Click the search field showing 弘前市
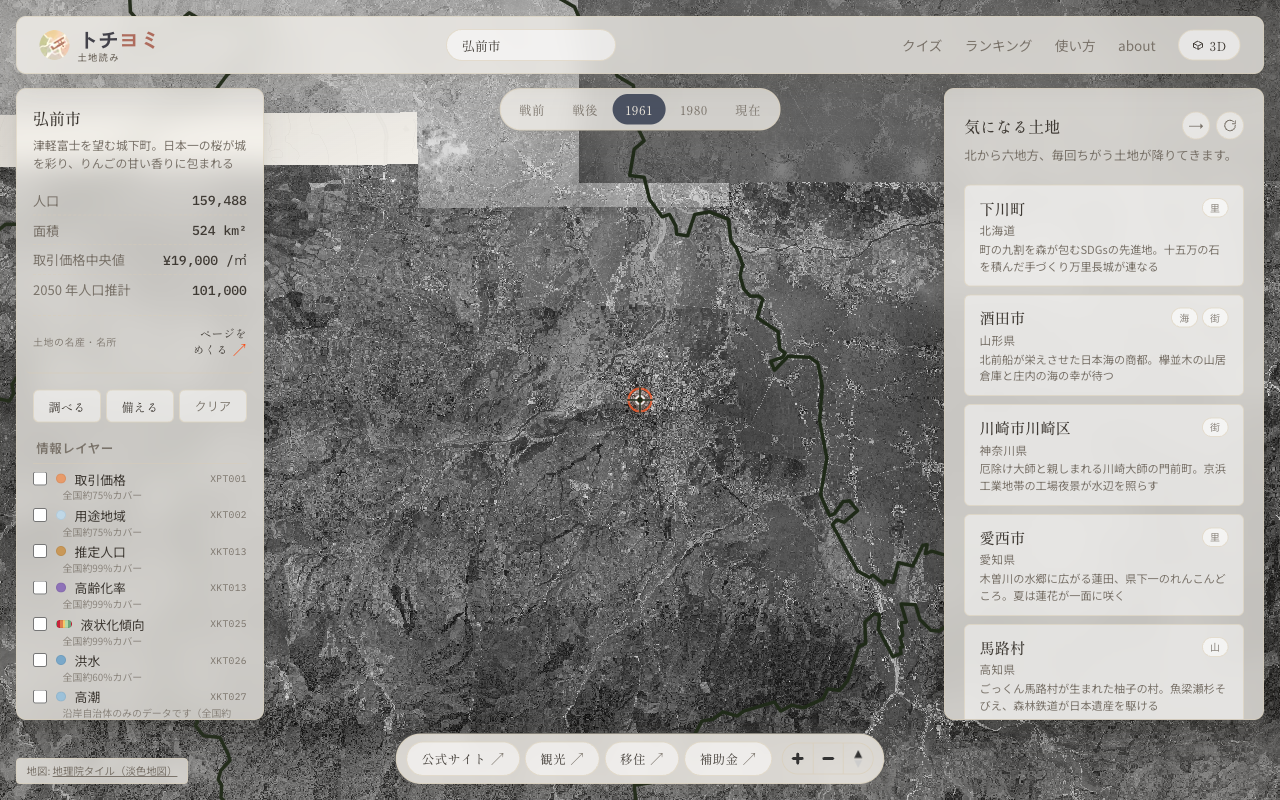The width and height of the screenshot is (1280, 800). point(531,45)
